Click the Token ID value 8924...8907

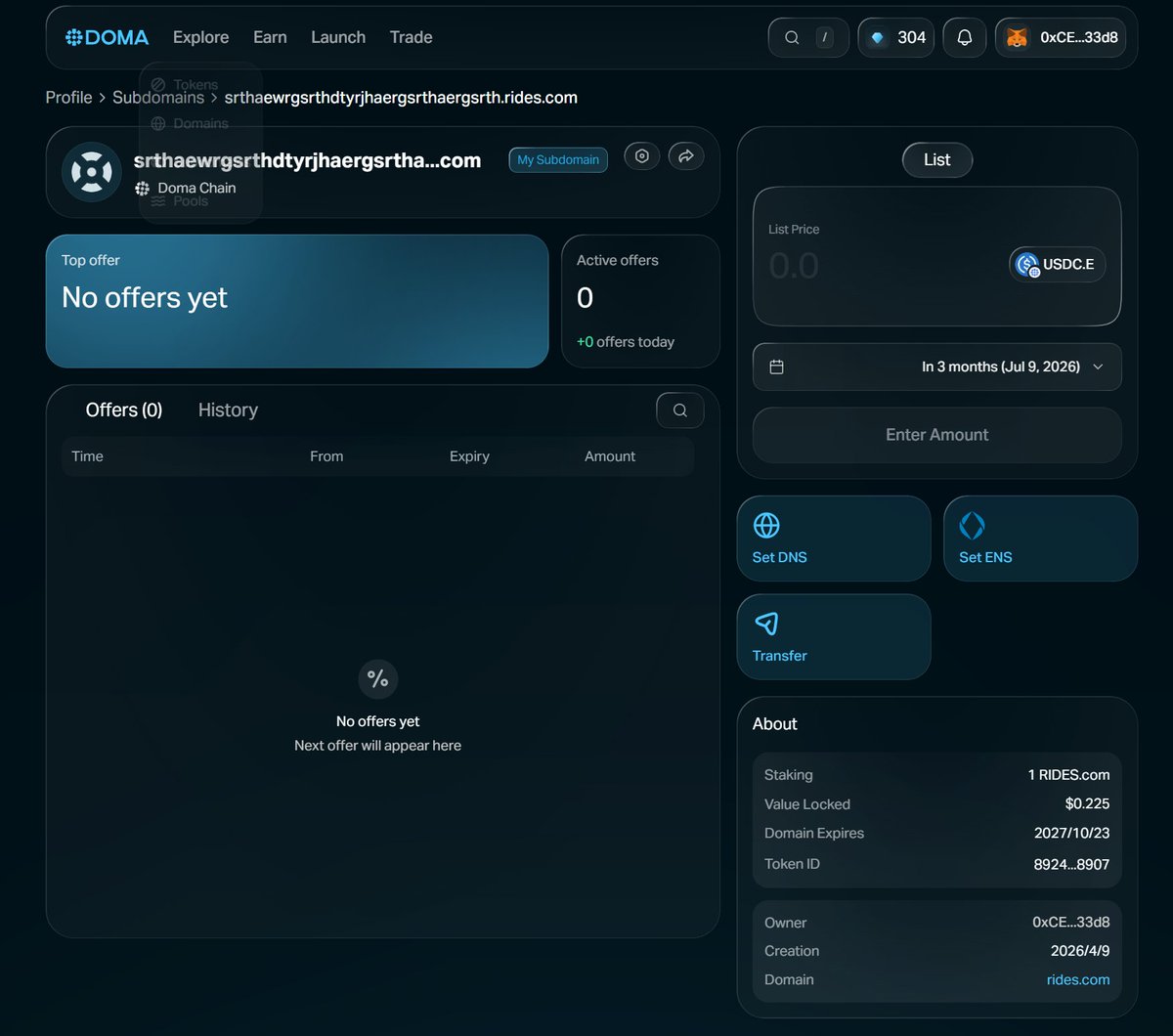1072,864
